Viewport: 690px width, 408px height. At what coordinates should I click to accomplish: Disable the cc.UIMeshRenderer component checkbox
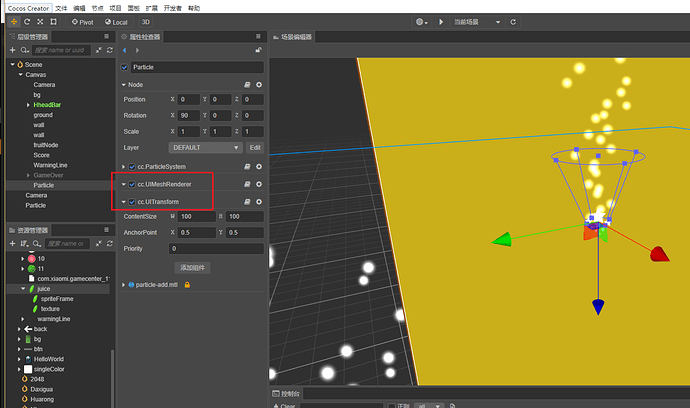tap(132, 184)
